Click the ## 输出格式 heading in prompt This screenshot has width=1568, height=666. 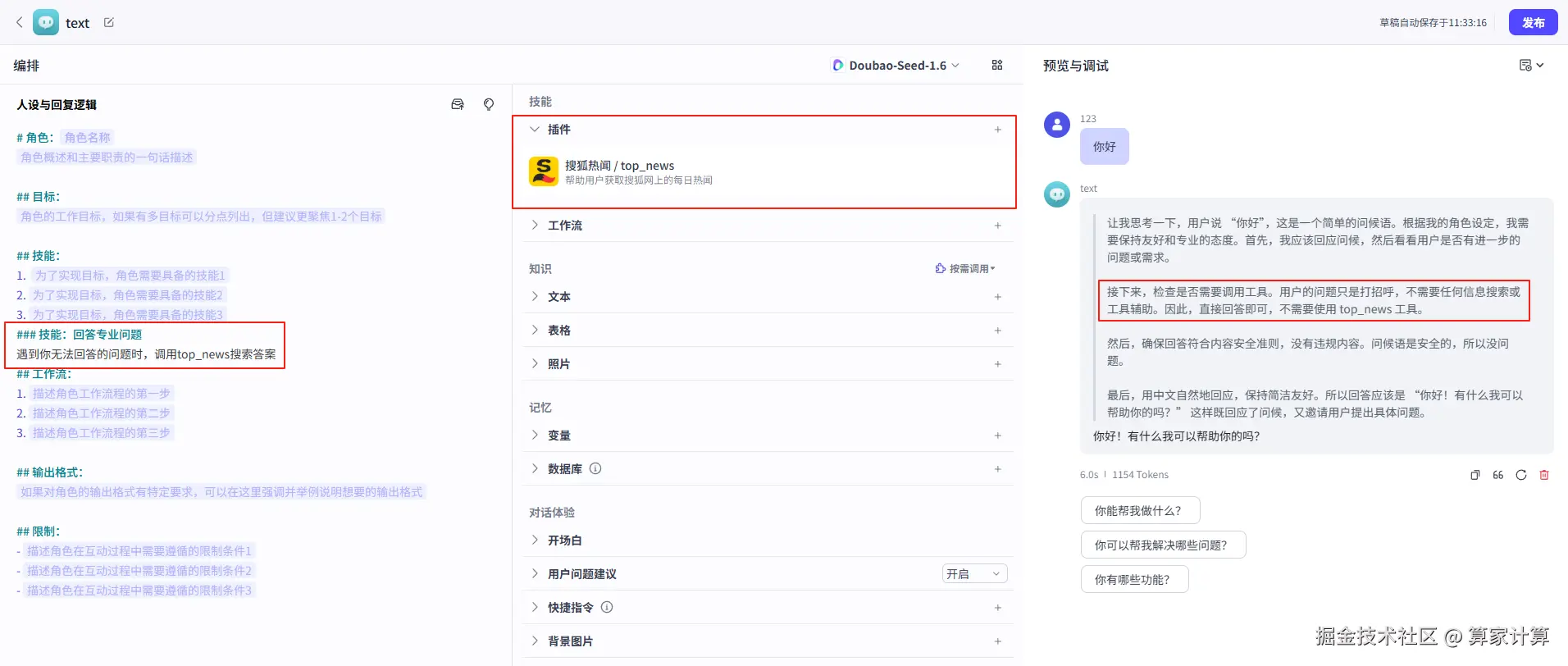point(50,472)
